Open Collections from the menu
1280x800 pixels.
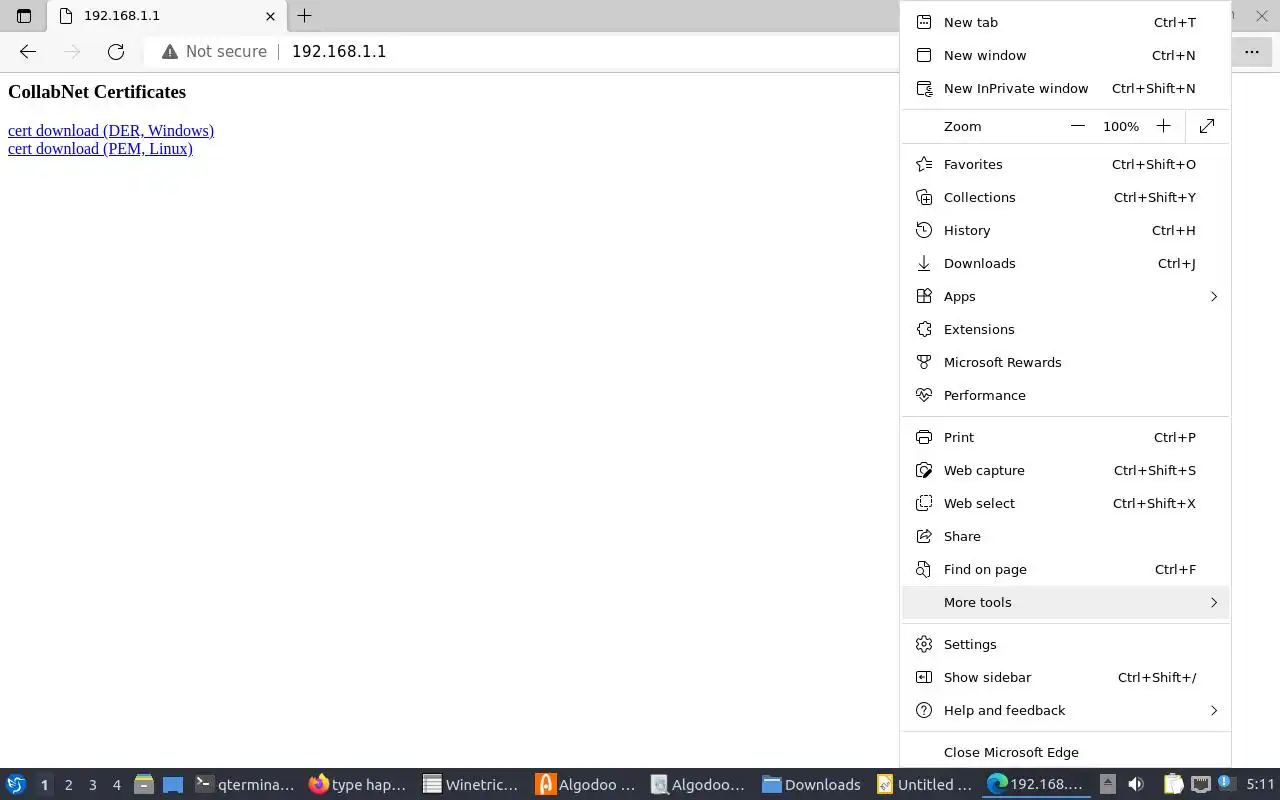click(x=1065, y=197)
